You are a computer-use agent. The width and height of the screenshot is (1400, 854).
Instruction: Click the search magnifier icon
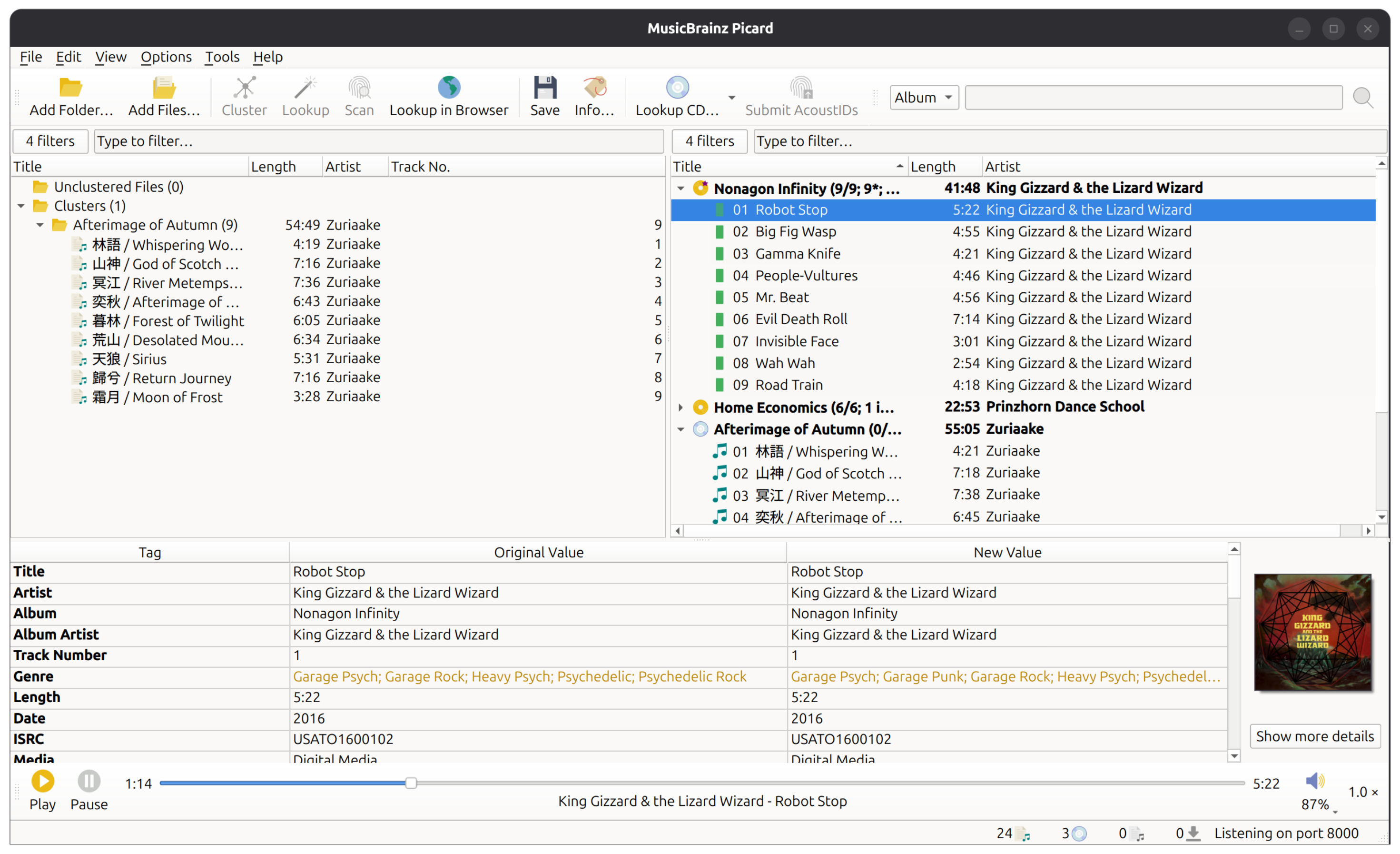(x=1363, y=98)
